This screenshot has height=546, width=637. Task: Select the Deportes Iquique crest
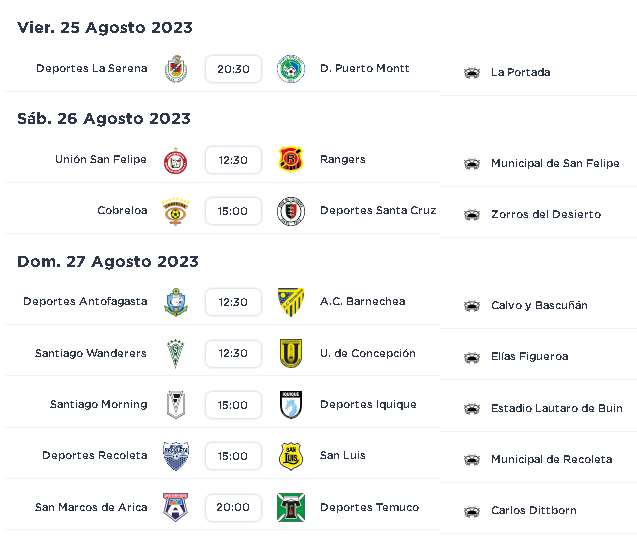(x=291, y=404)
